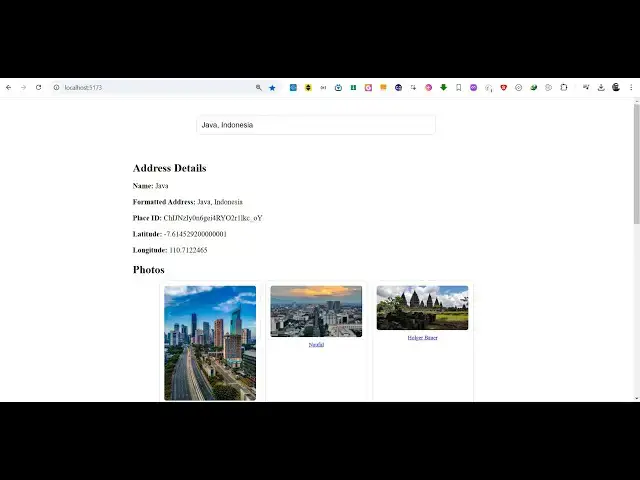Open the extensions puzzle piece menu

(x=564, y=87)
